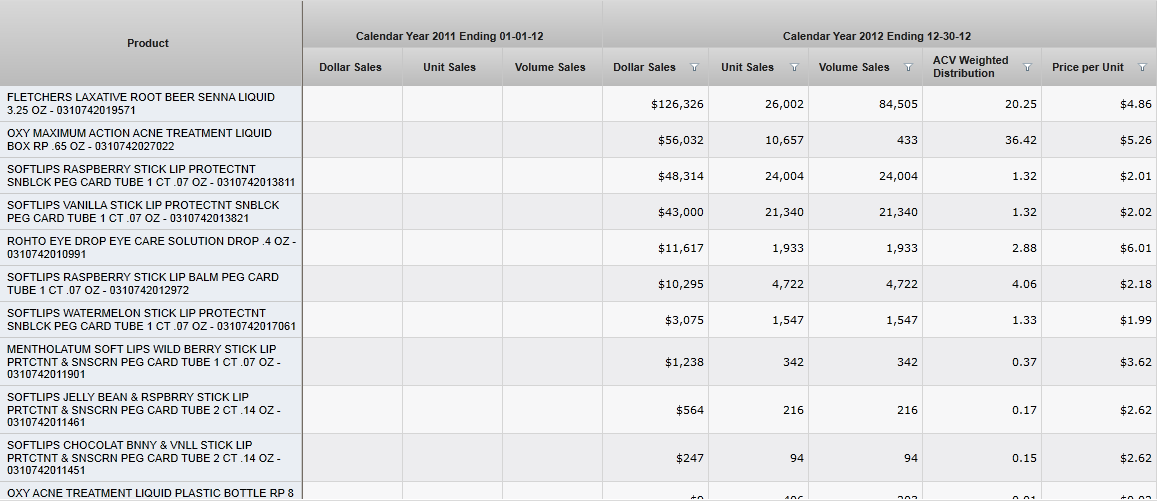
Task: Click Softlips Vanilla Stick Lip Protectnt product
Action: tap(150, 212)
